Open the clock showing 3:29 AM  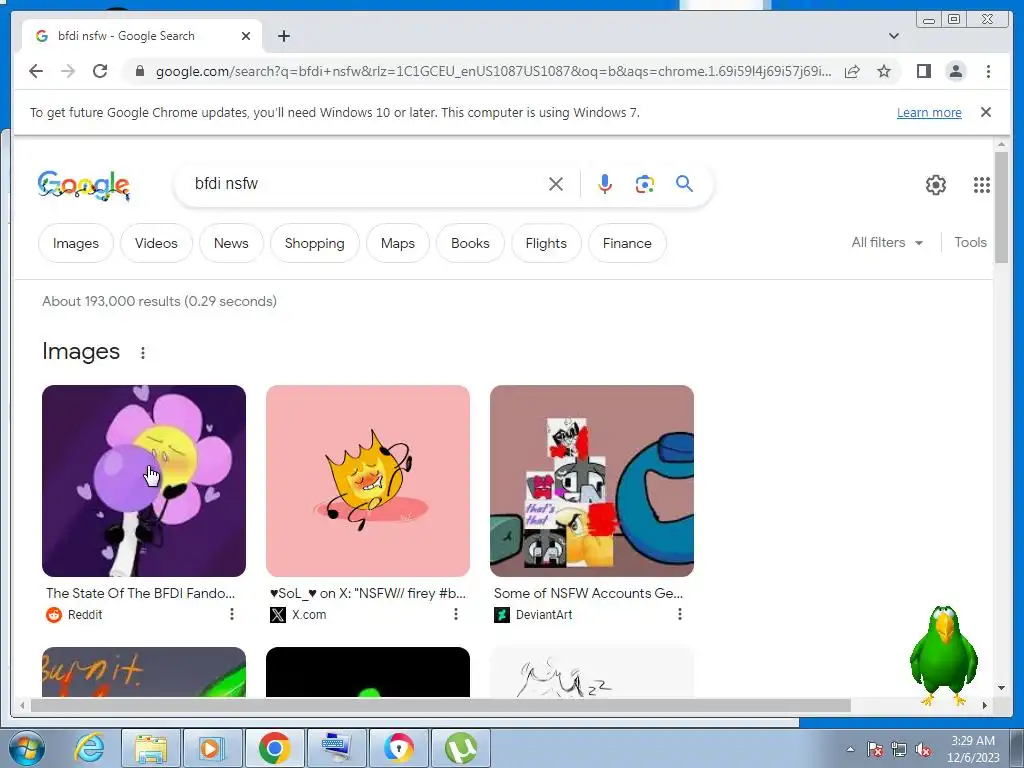click(x=973, y=748)
